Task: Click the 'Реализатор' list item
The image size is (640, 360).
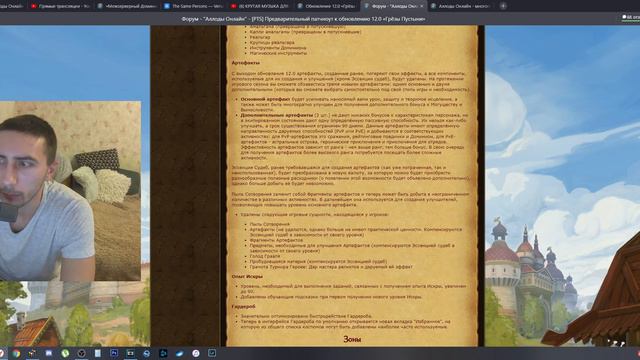Action: [x=260, y=37]
